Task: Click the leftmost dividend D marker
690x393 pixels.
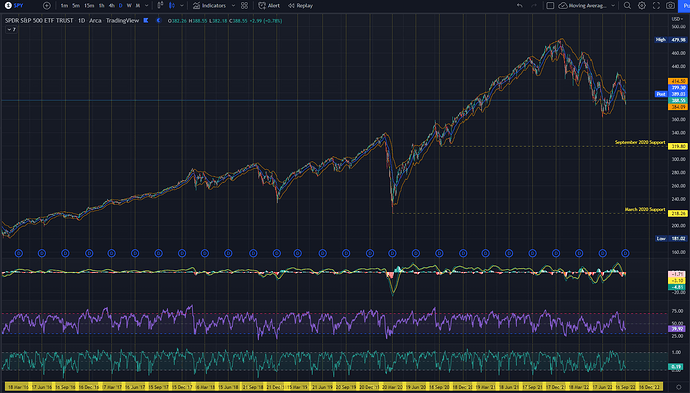Action: pyautogui.click(x=18, y=253)
